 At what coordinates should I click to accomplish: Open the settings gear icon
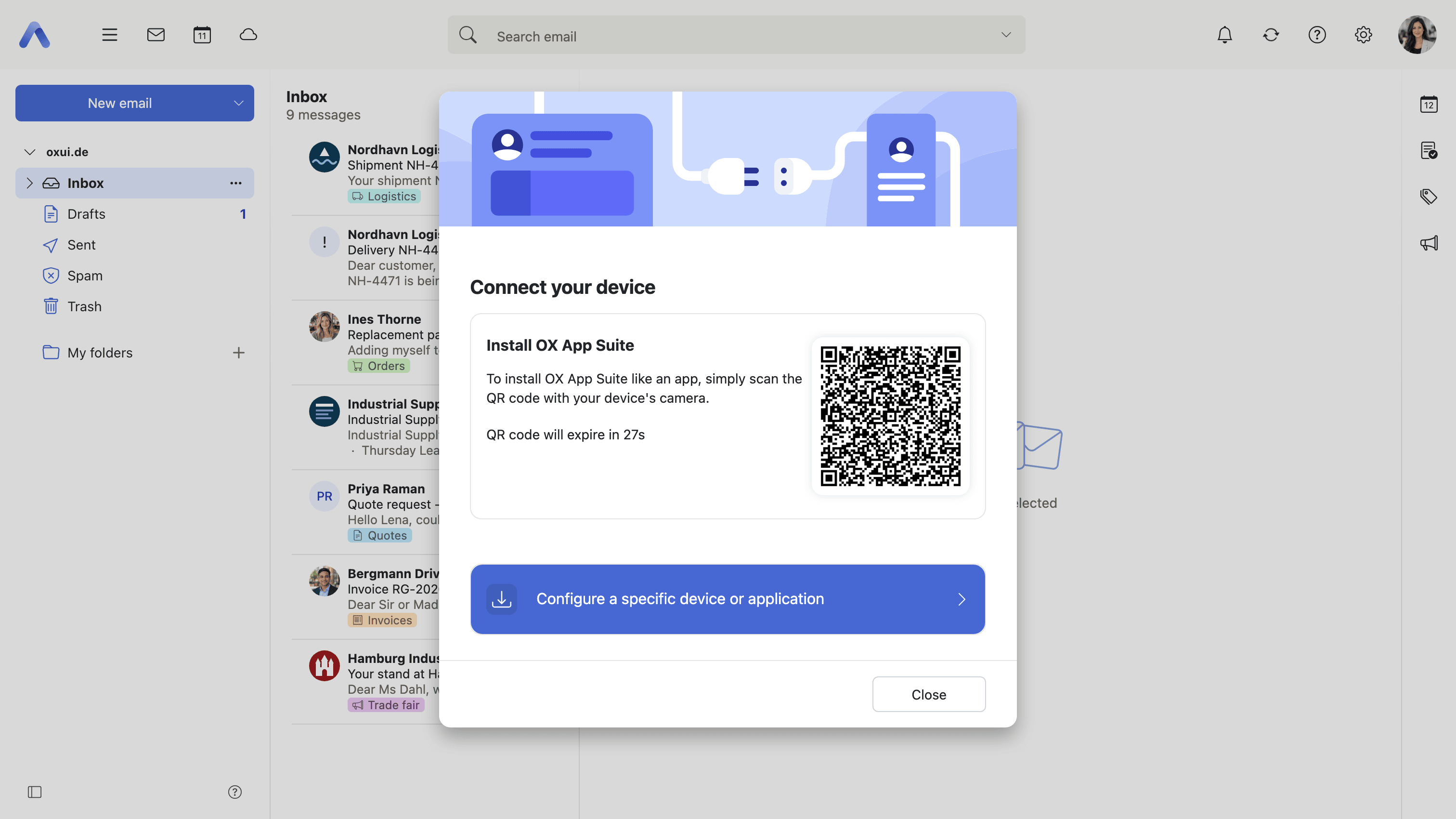(x=1363, y=35)
